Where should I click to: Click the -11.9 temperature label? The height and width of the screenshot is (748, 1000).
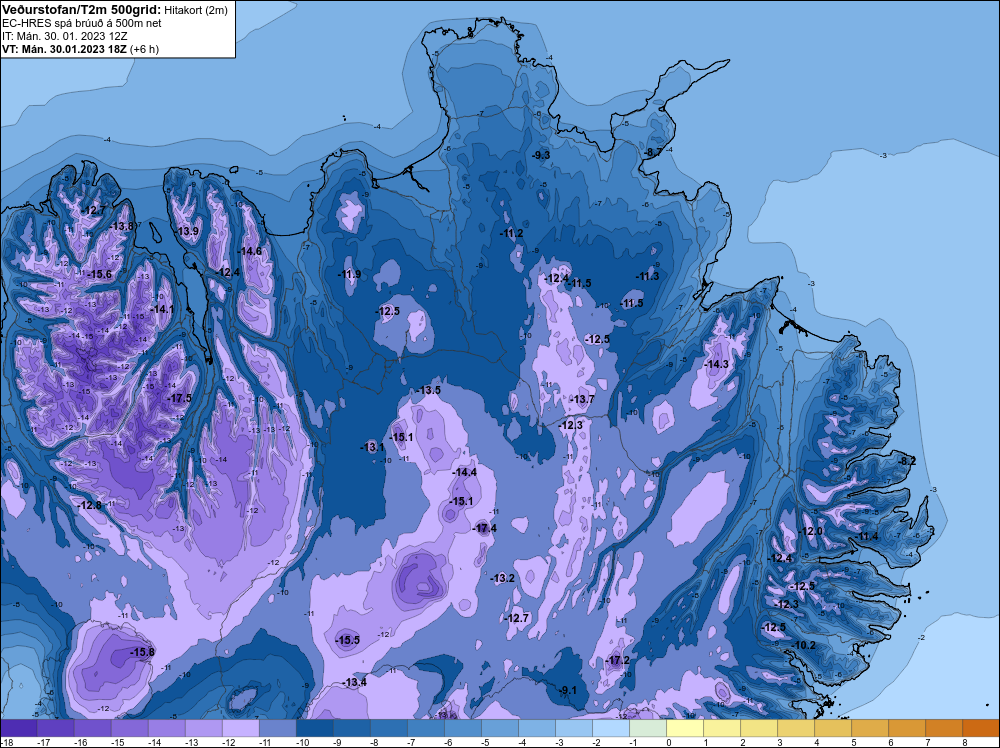tap(349, 274)
